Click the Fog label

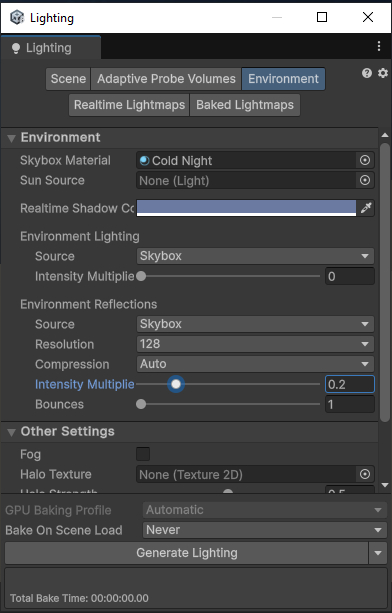(30, 455)
